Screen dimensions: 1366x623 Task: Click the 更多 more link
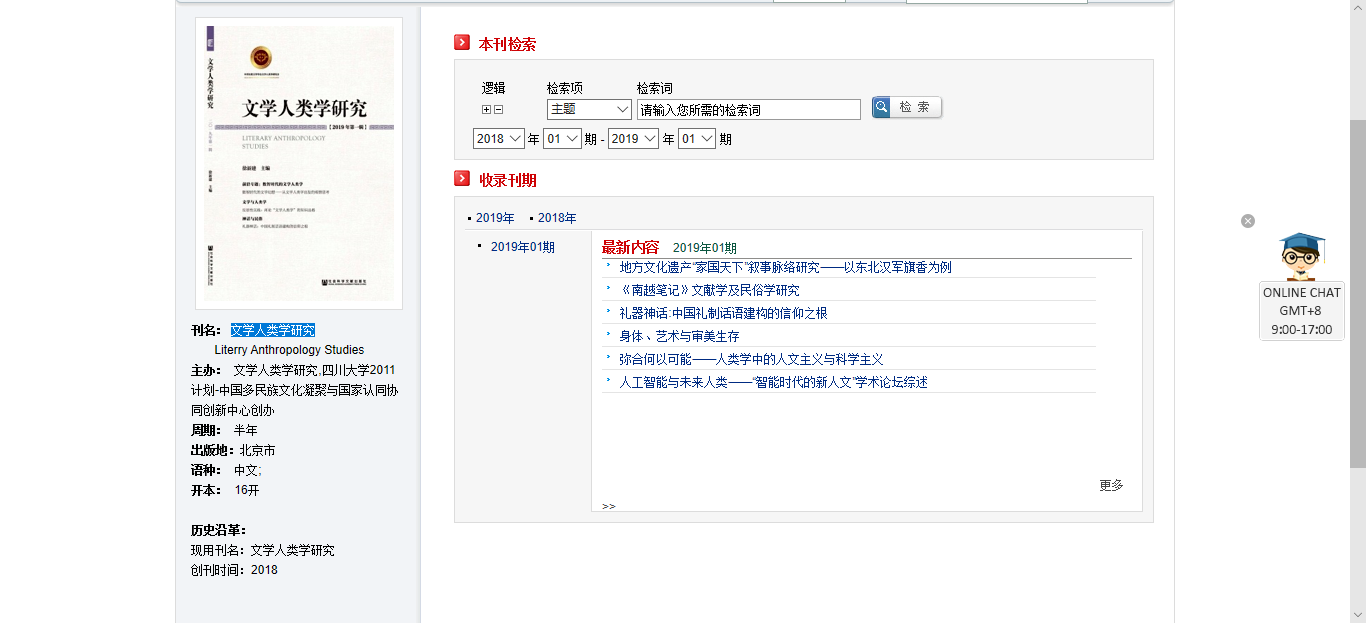click(x=1111, y=485)
